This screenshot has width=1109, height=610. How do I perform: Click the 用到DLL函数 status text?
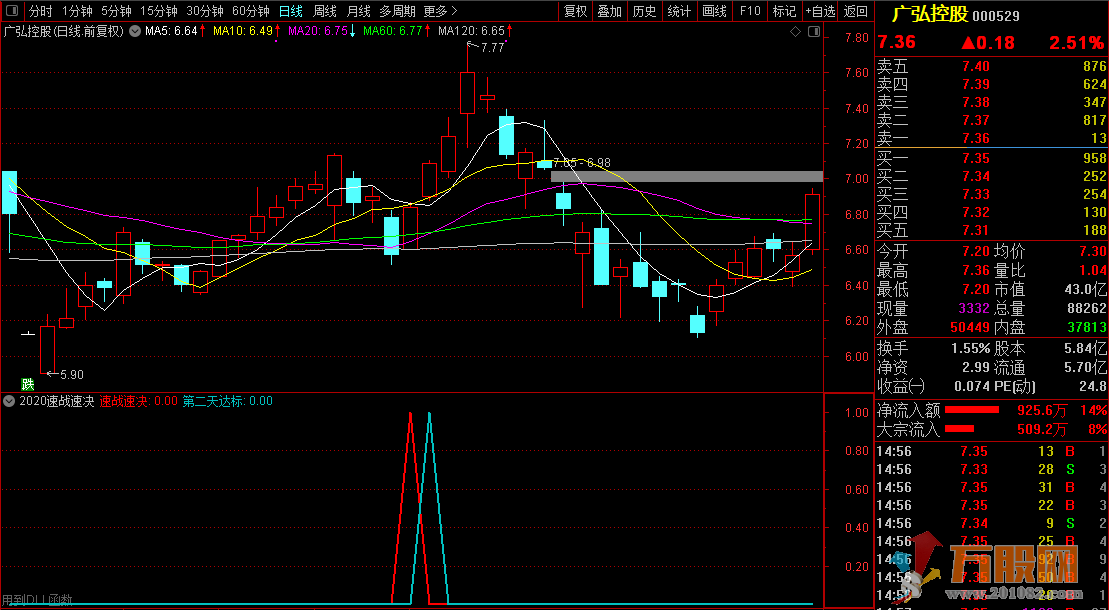click(x=37, y=600)
